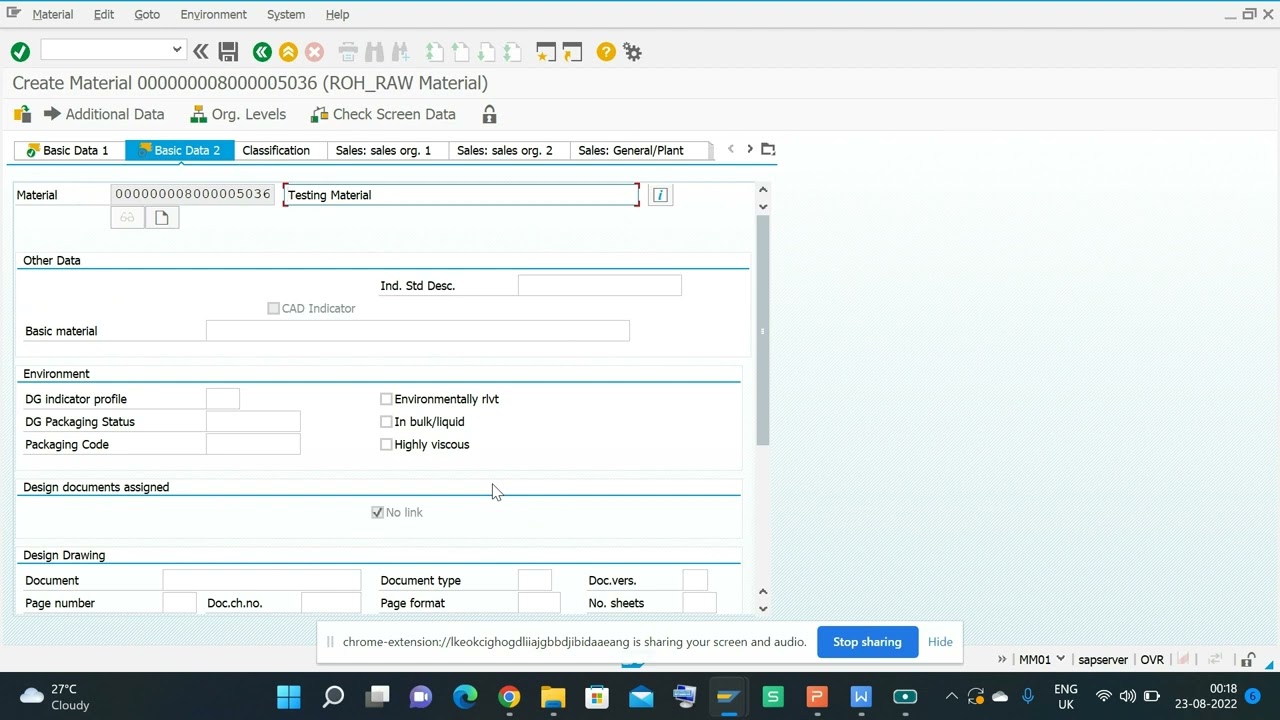This screenshot has width=1280, height=720.
Task: Open Org. Levels
Action: 238,114
